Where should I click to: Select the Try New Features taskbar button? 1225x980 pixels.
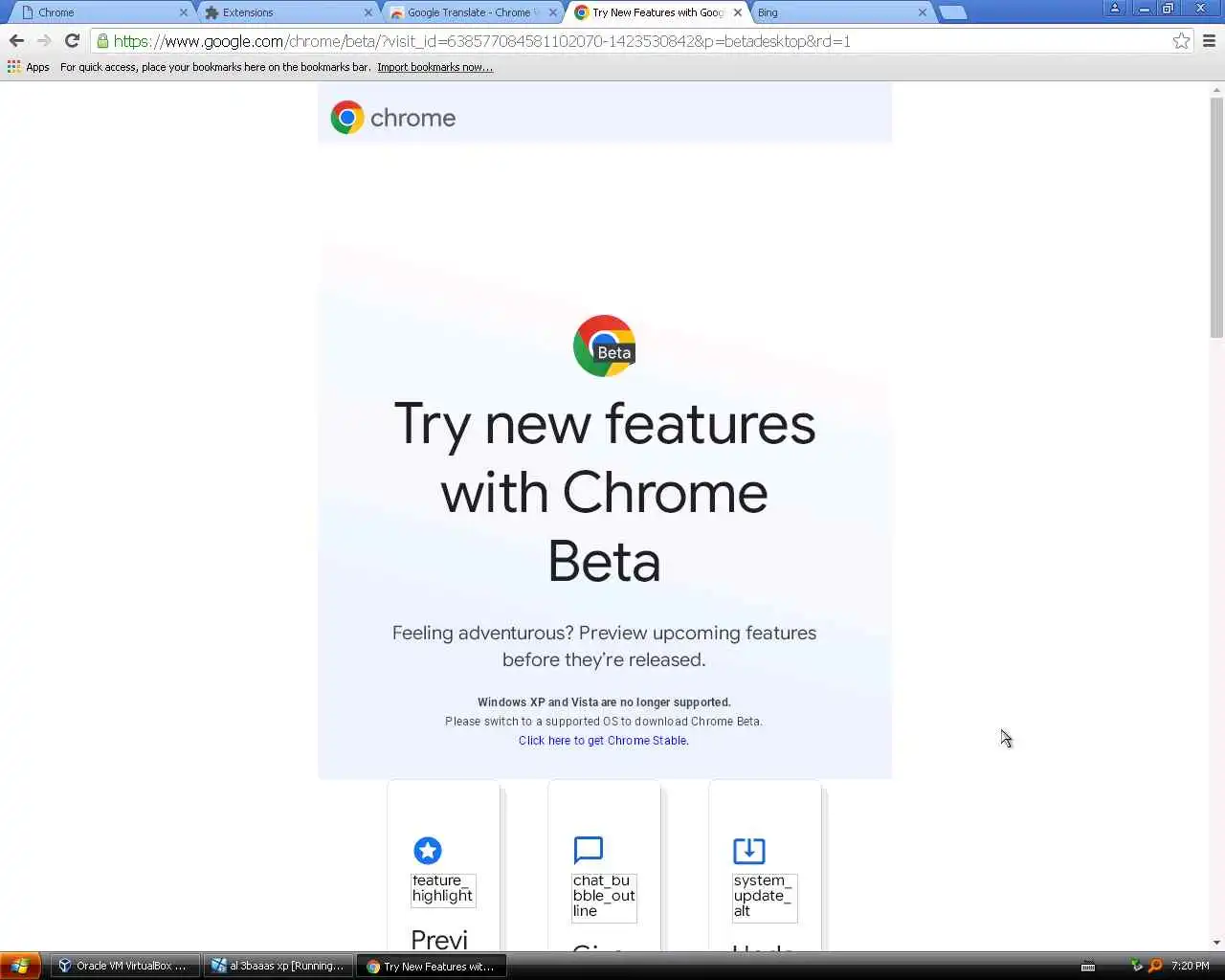[431, 966]
